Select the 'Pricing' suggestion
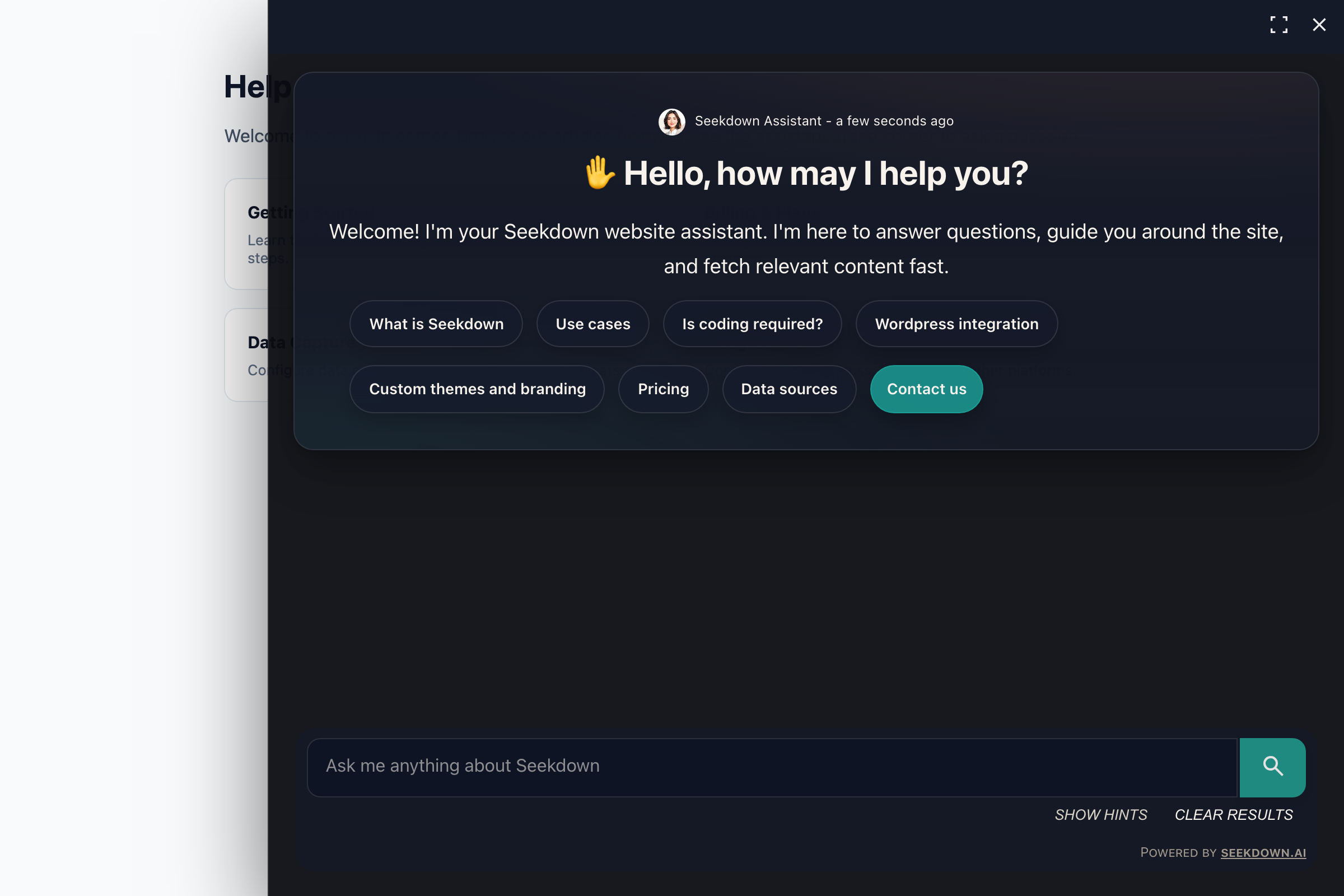The image size is (1344, 896). [663, 389]
